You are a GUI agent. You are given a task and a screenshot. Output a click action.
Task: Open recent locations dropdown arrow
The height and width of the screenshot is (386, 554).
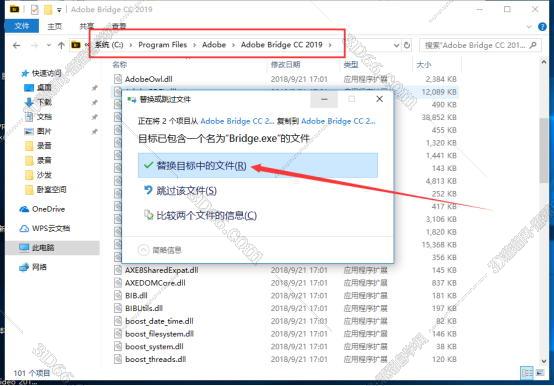[49, 45]
